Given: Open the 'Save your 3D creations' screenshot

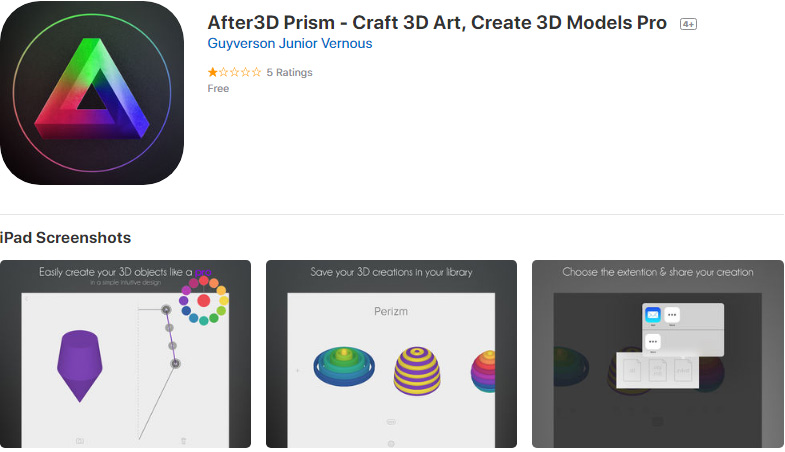Looking at the screenshot, I should [391, 354].
